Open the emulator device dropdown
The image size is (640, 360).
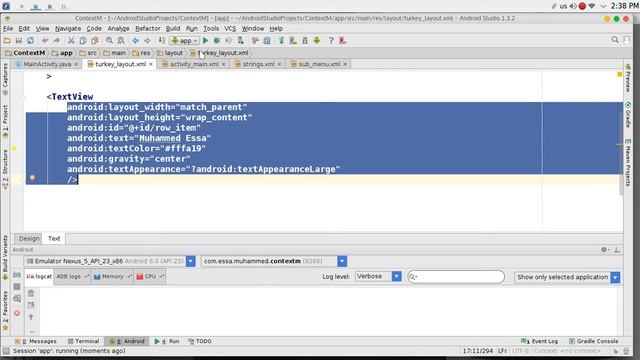191,261
